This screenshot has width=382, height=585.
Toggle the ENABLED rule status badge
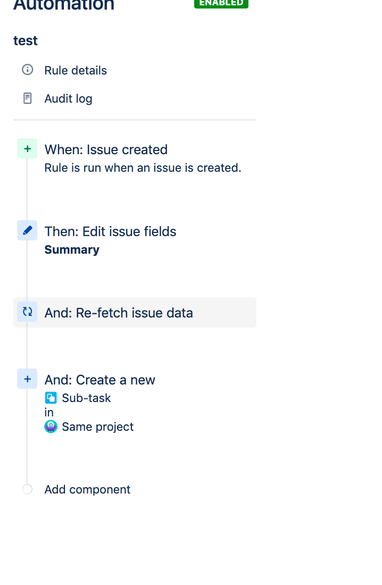pyautogui.click(x=221, y=3)
